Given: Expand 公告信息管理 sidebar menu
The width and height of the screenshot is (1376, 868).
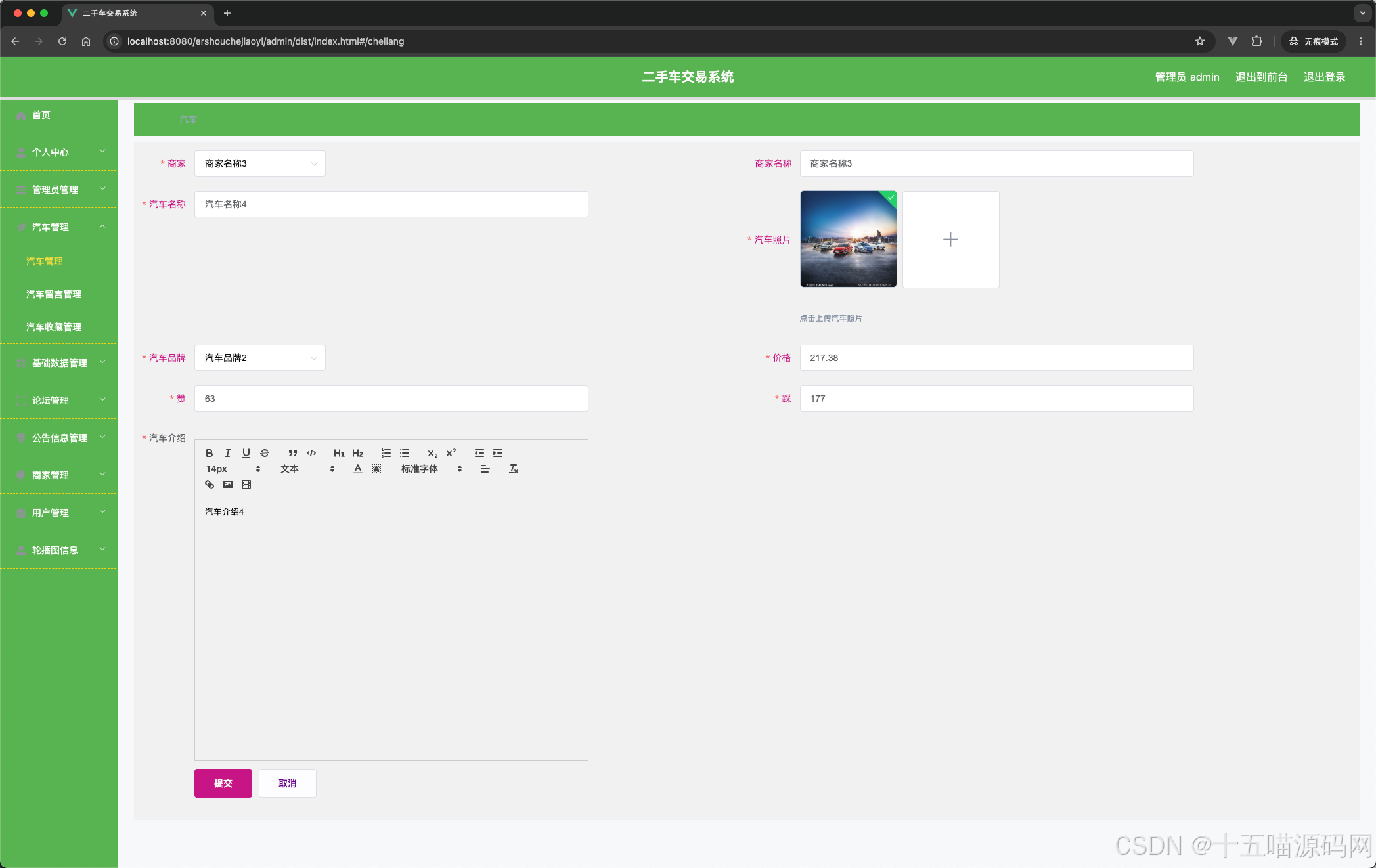Looking at the screenshot, I should [x=59, y=438].
